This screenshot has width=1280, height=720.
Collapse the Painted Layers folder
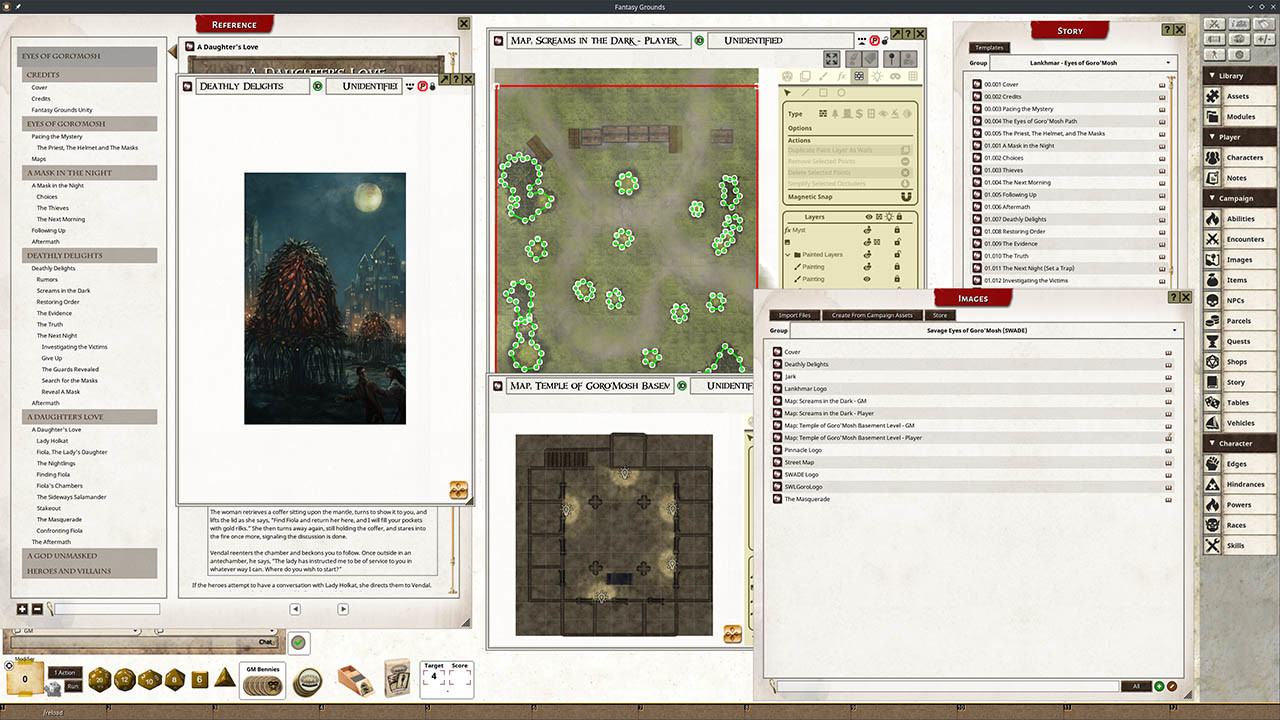click(790, 253)
